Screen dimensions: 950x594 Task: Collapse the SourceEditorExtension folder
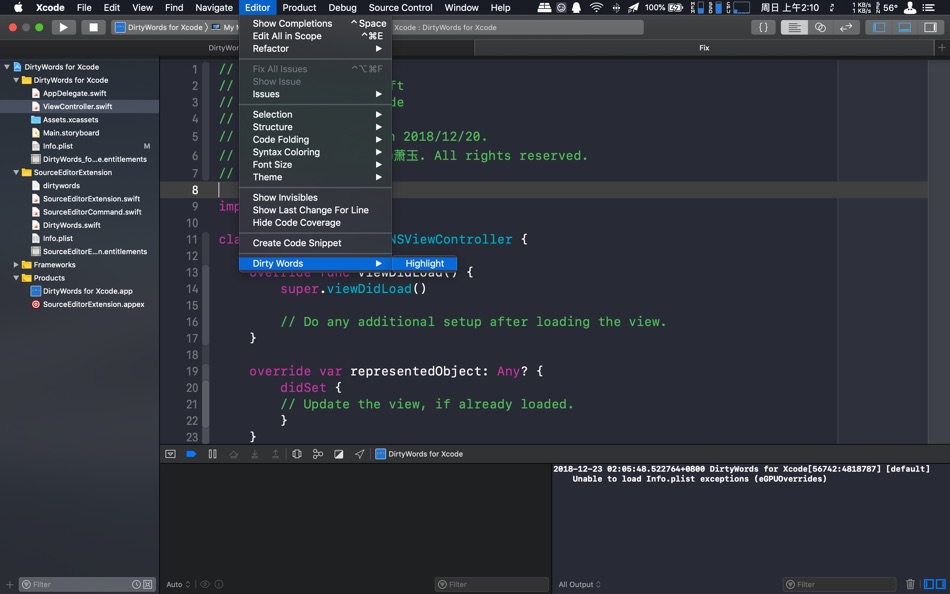(x=16, y=172)
